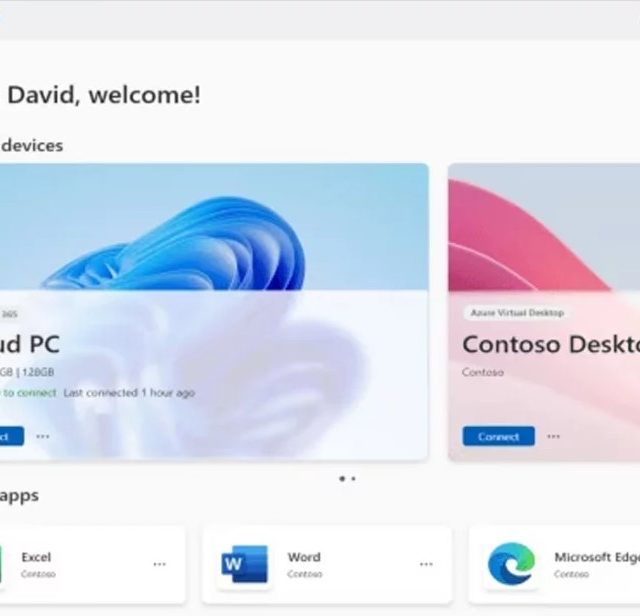Click 'Last connected 1 hour ago' text
640x616 pixels.
point(129,393)
